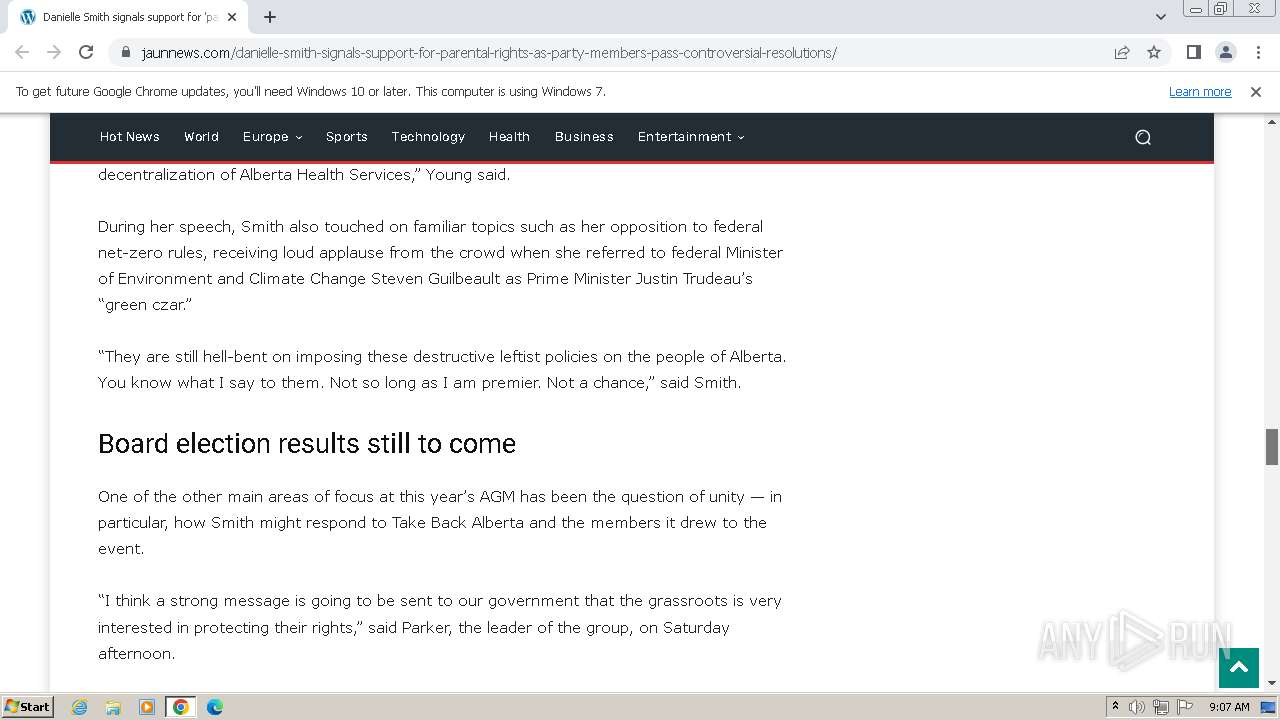The width and height of the screenshot is (1280, 720).
Task: Click the browser forward arrow
Action: pos(54,52)
